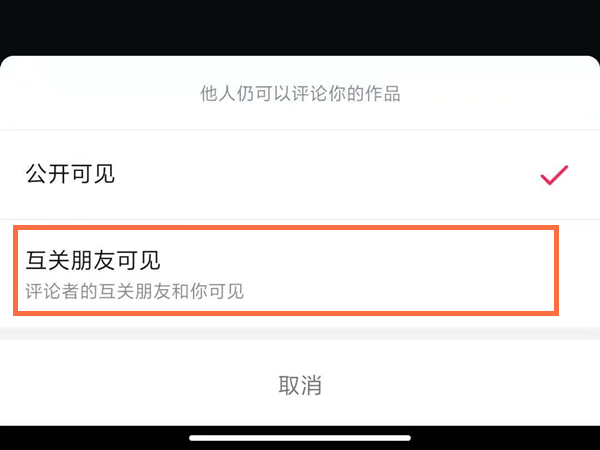Tap white area right of 取消 text
Viewport: 600px width, 450px height.
[x=470, y=385]
